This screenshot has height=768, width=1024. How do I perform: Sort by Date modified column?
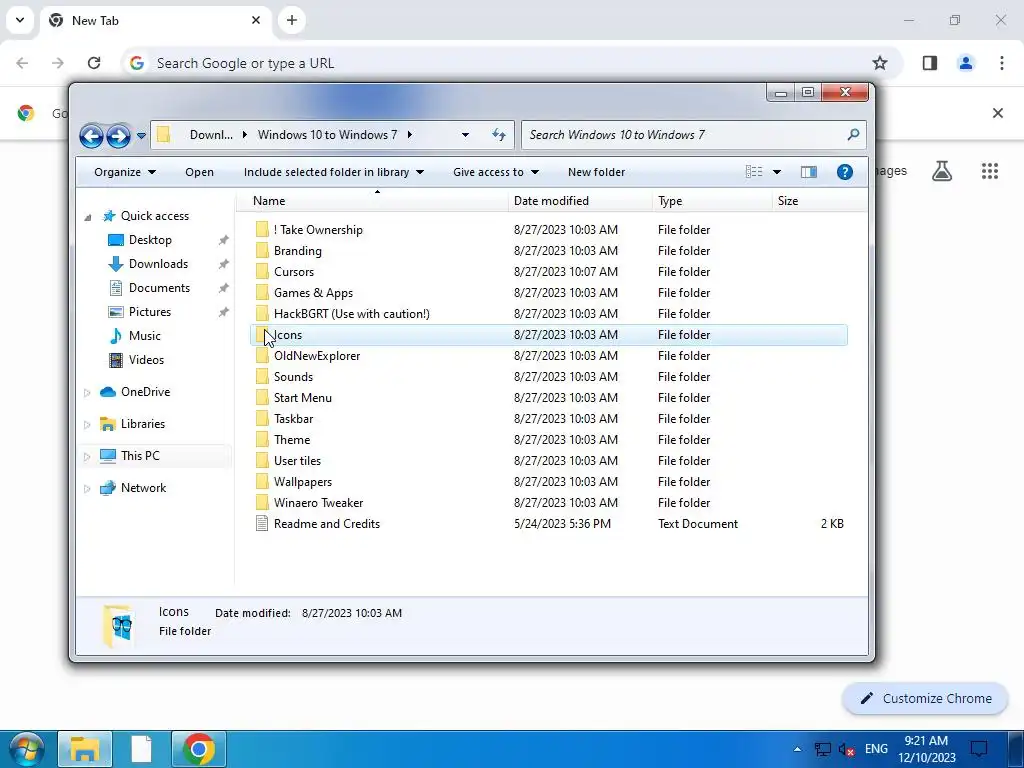point(580,200)
